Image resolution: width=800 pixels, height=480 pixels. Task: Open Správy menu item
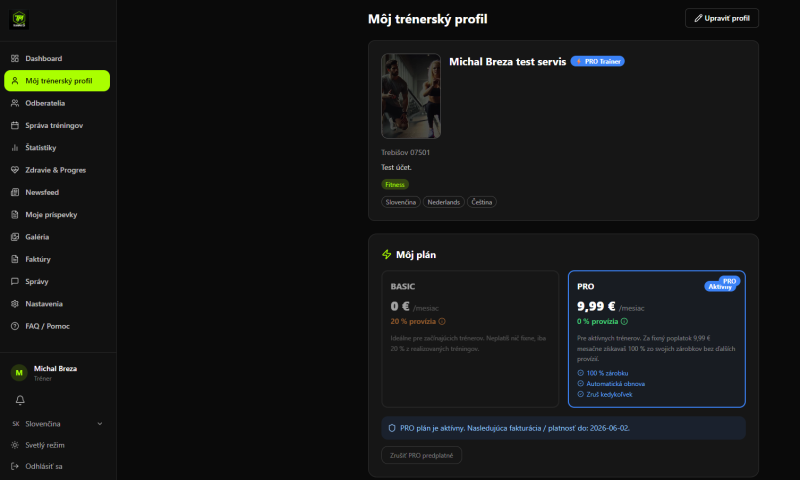tap(57, 282)
